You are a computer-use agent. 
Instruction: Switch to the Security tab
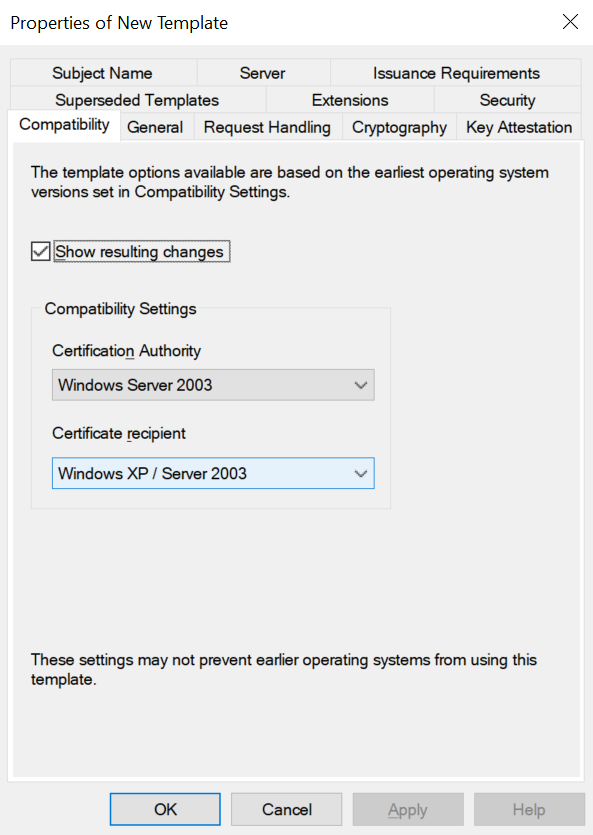[507, 100]
